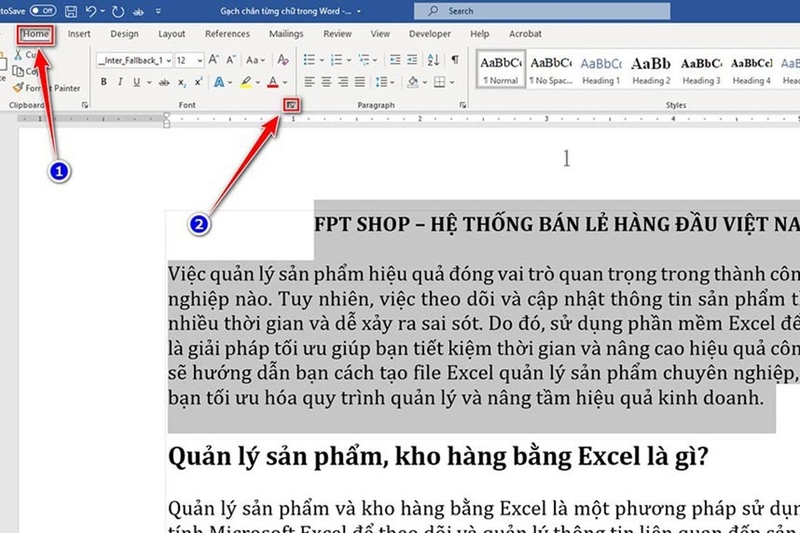
Task: Open the Font dialog launcher
Action: point(291,105)
